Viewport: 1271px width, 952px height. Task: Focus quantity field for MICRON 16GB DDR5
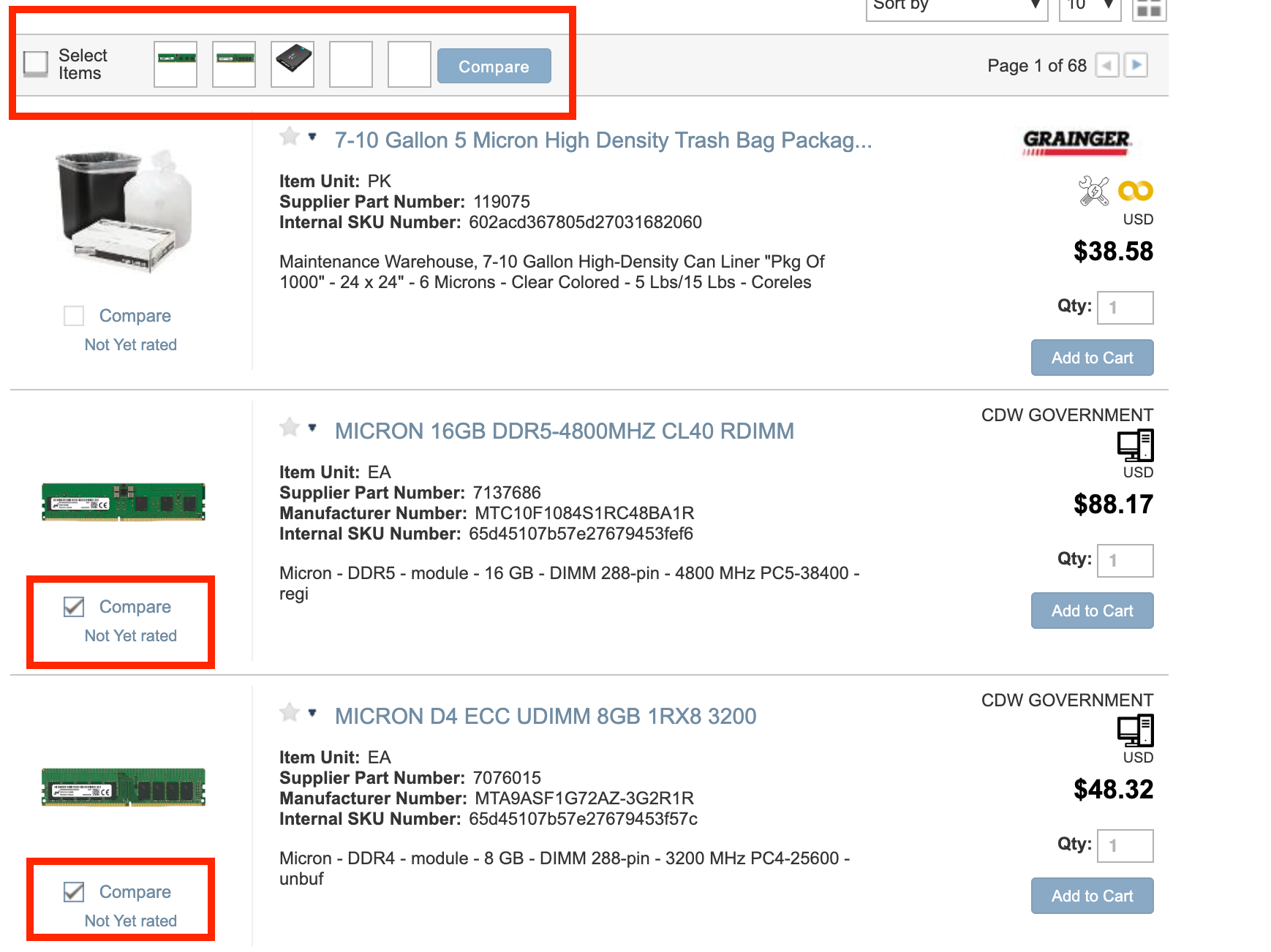(1125, 561)
